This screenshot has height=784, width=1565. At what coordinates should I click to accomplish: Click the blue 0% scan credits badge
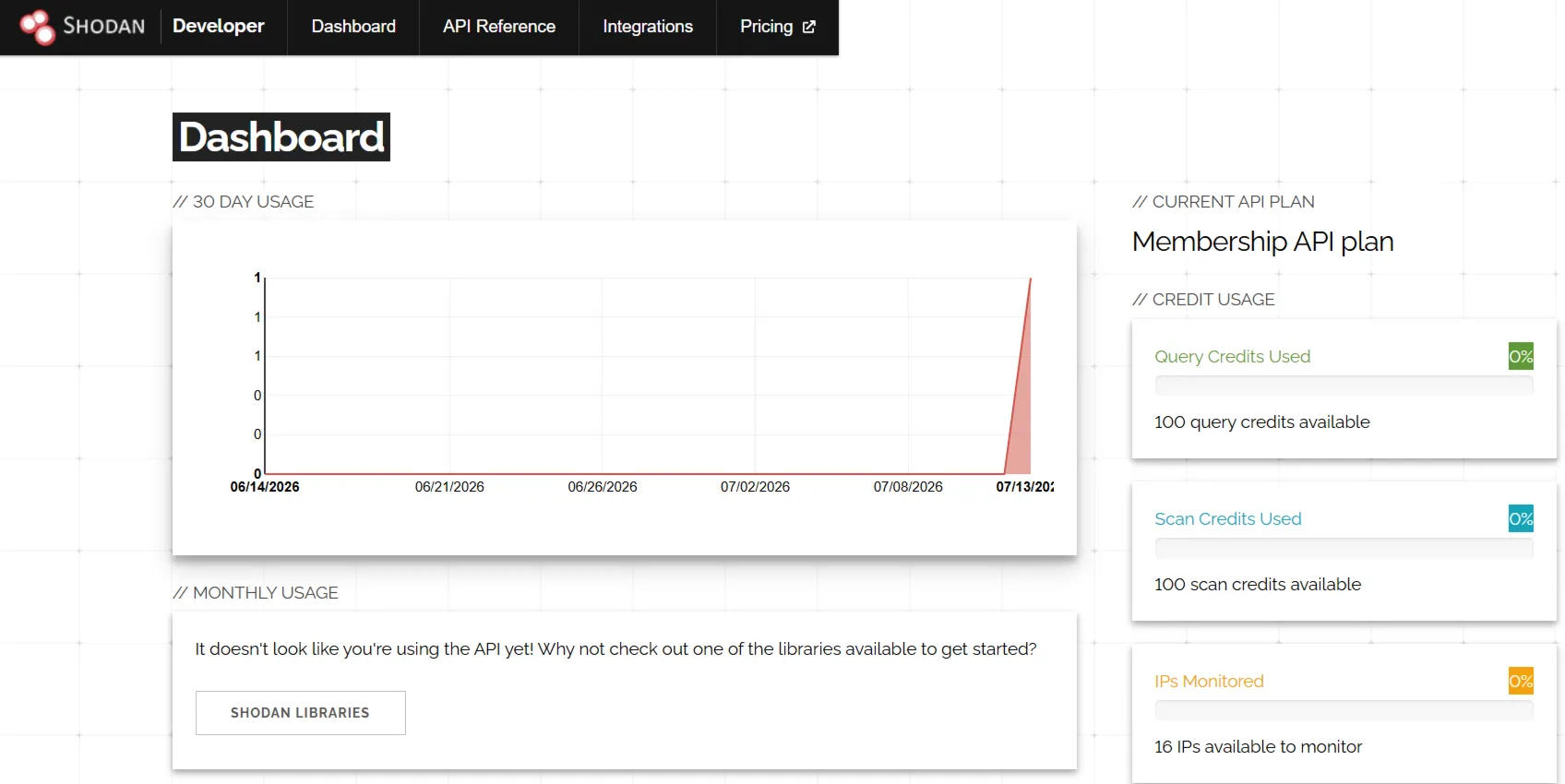tap(1521, 518)
